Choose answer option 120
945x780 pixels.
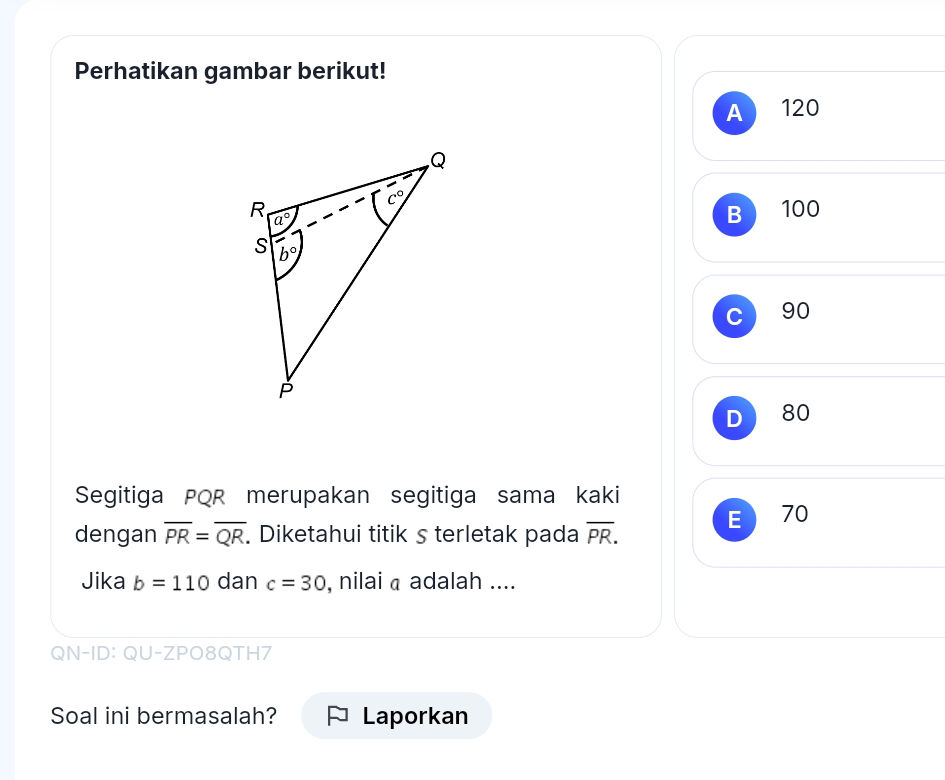[800, 108]
